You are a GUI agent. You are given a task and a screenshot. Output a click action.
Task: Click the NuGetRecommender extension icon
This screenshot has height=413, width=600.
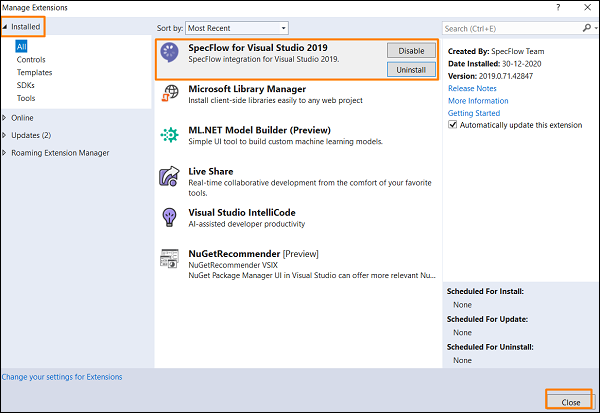(x=169, y=260)
